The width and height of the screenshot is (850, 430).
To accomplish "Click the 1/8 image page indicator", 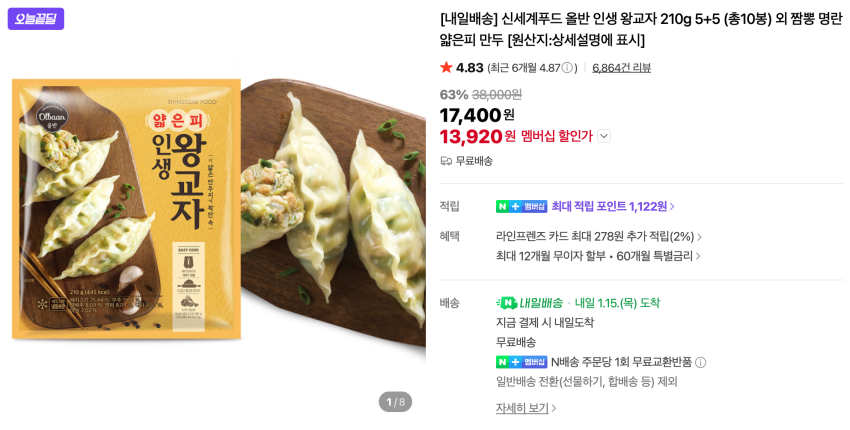I will point(395,402).
